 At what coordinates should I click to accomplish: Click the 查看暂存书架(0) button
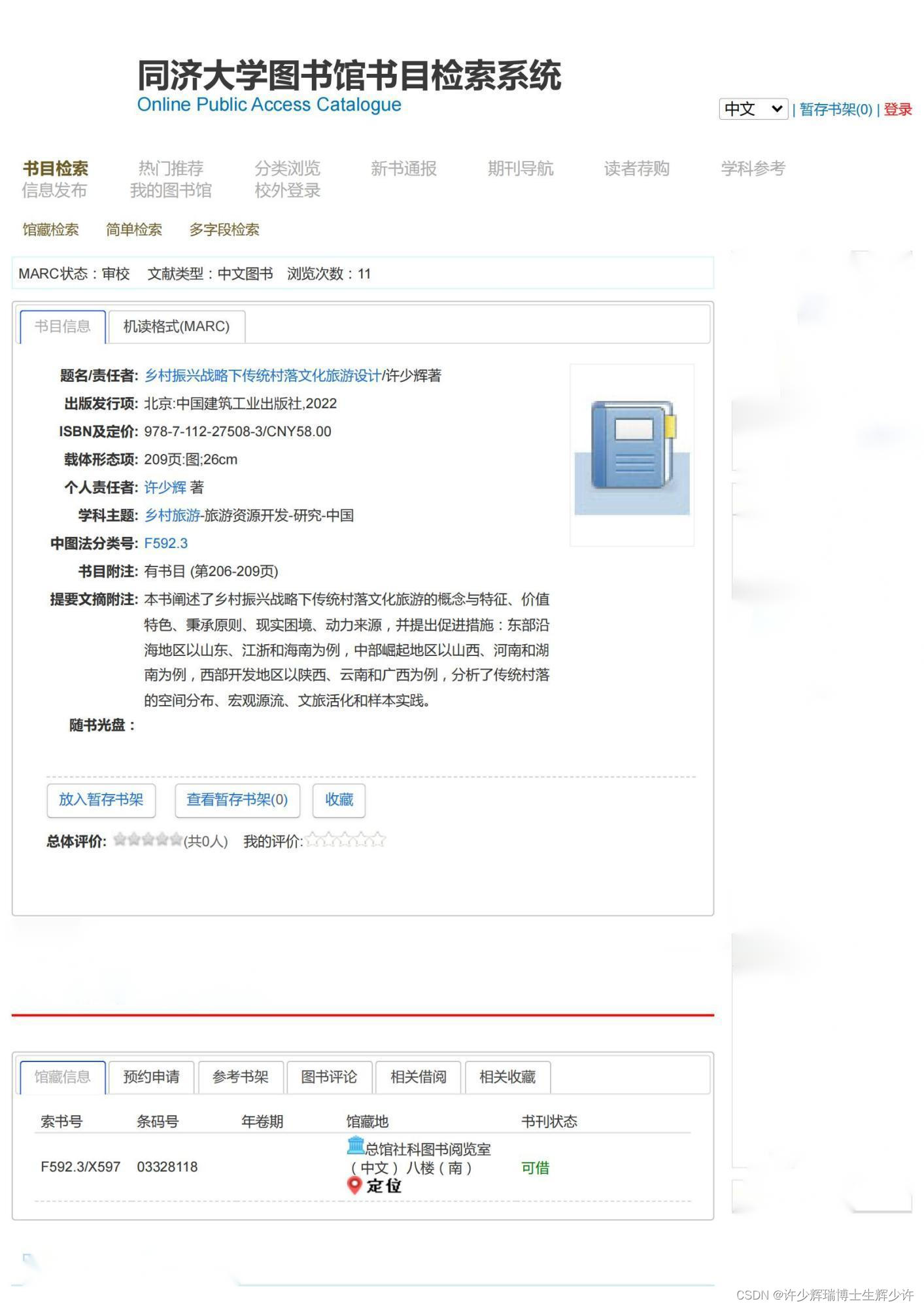click(237, 800)
